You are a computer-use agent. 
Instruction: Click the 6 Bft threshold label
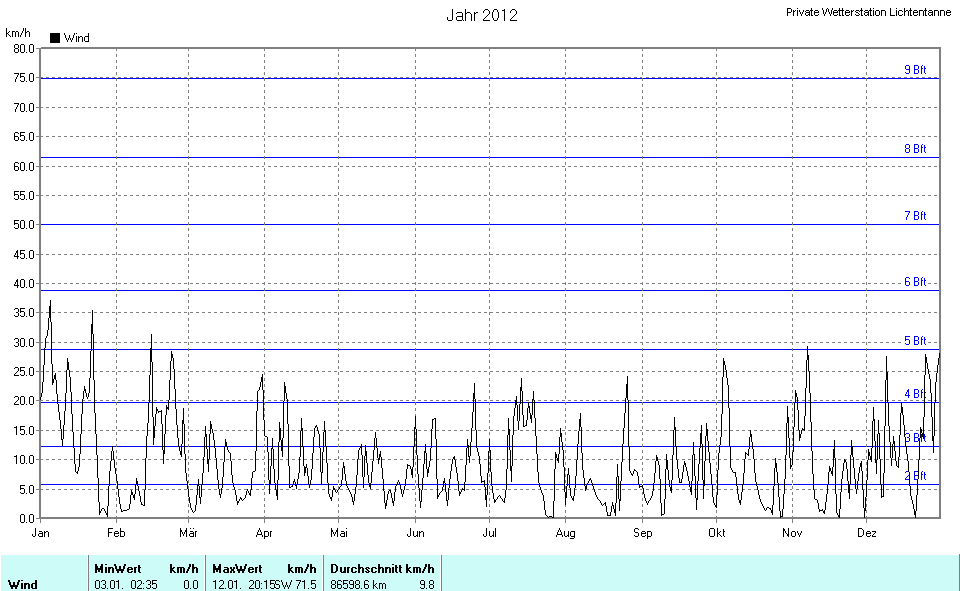tap(915, 282)
